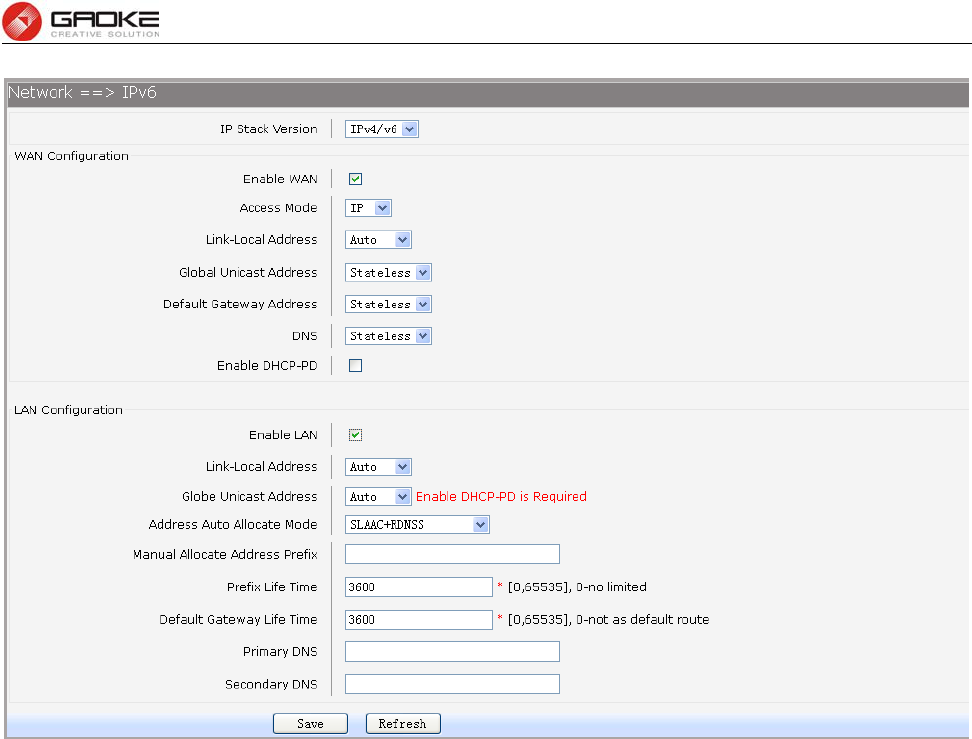
Task: Focus the Primary DNS input field
Action: (453, 652)
